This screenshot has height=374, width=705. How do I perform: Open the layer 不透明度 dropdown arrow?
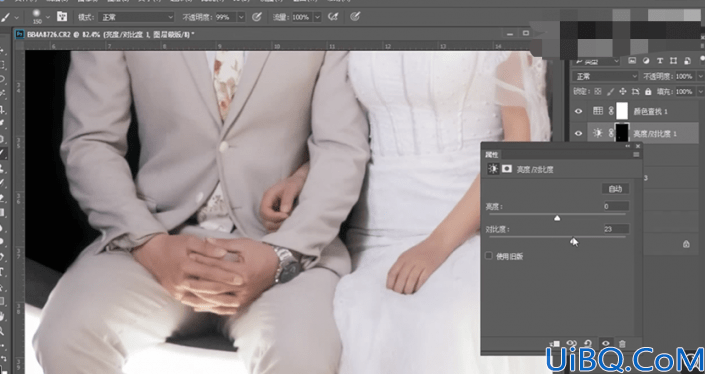[700, 76]
